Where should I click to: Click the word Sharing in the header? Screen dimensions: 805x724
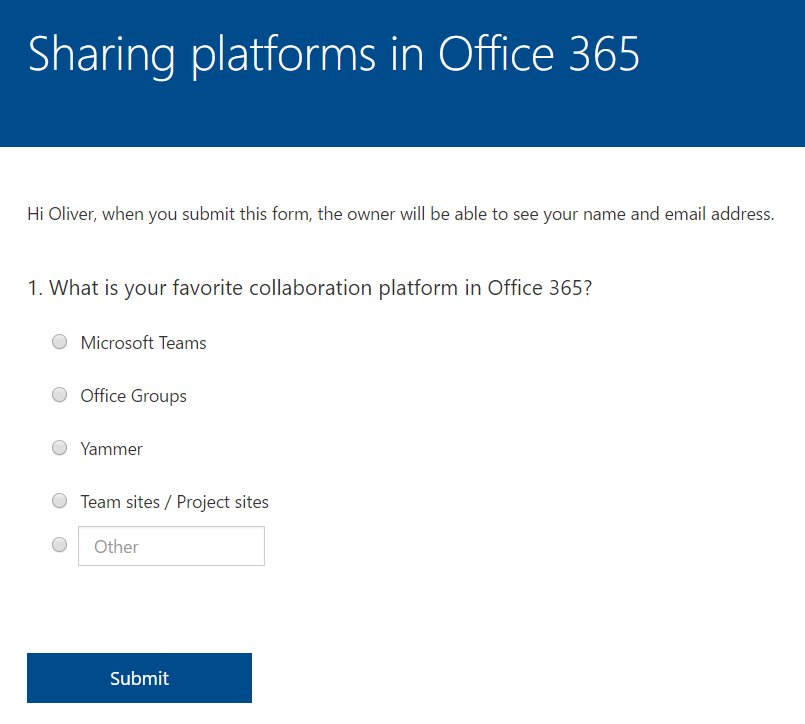point(102,55)
